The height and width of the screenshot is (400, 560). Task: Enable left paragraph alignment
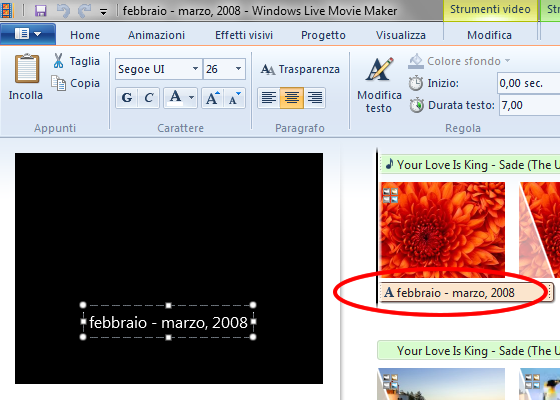[x=269, y=98]
